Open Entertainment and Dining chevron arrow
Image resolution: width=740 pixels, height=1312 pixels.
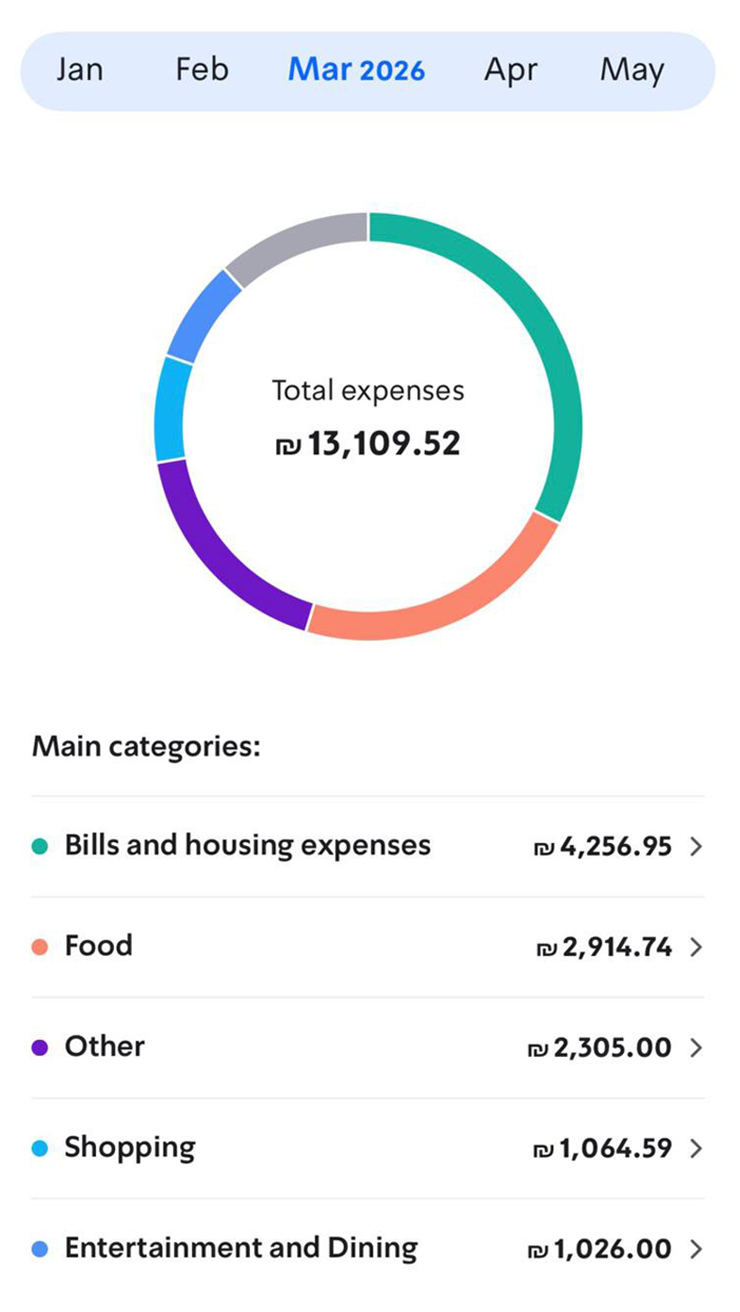[697, 1249]
